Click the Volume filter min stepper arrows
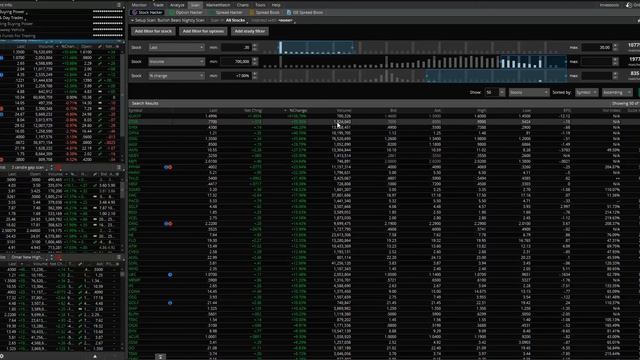This screenshot has width=640, height=360. (255, 62)
